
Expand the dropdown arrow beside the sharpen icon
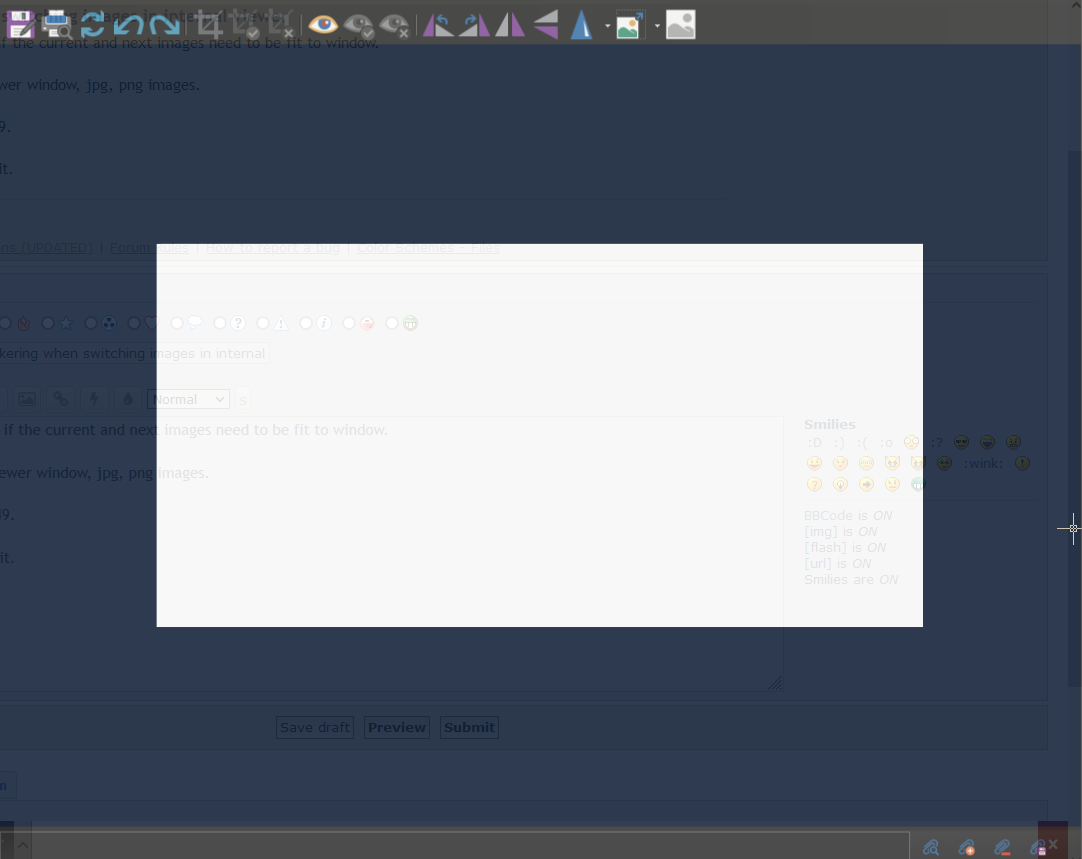click(607, 25)
